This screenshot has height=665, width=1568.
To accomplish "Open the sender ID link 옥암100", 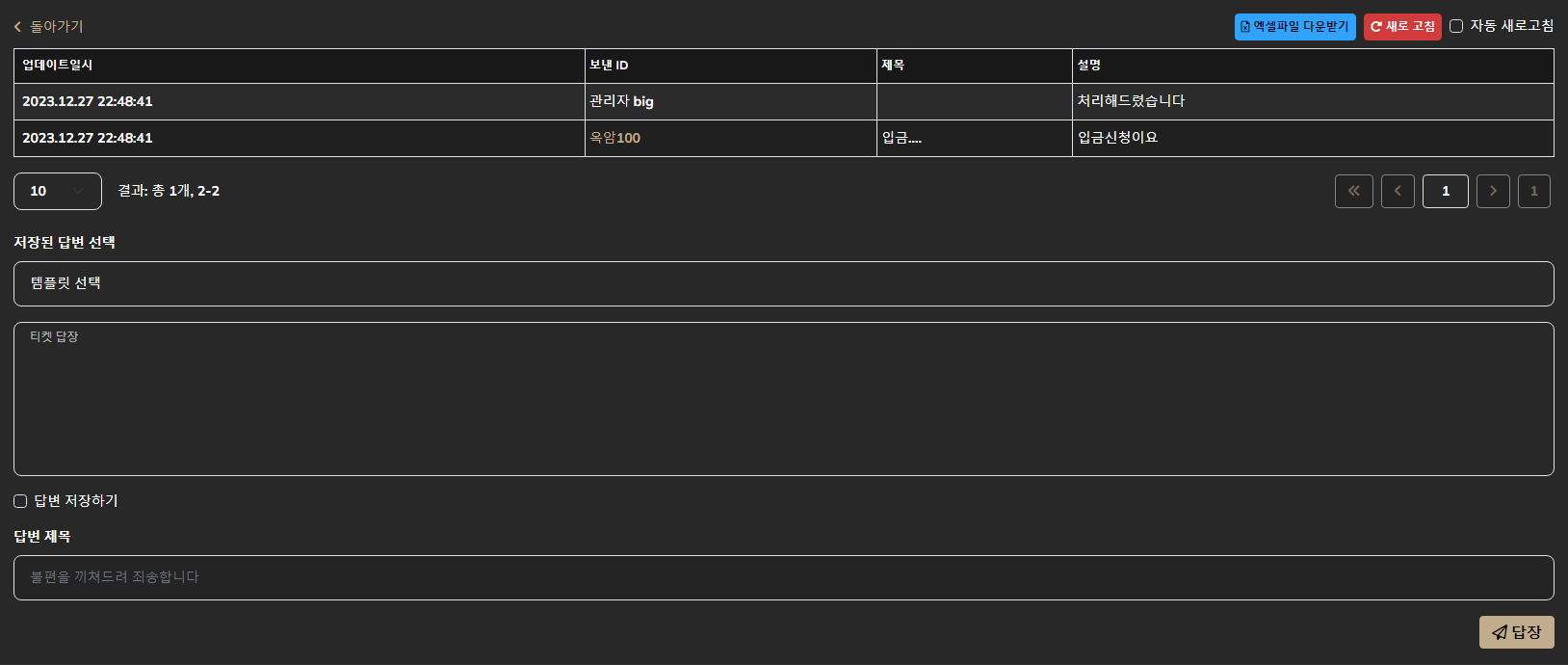I will coord(615,138).
